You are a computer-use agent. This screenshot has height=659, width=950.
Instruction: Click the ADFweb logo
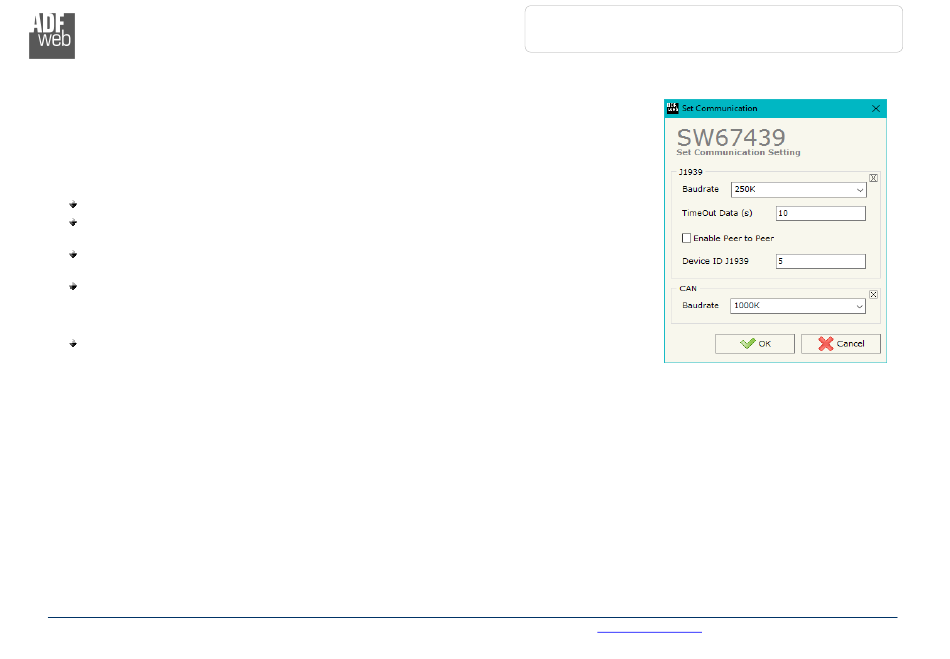52,36
